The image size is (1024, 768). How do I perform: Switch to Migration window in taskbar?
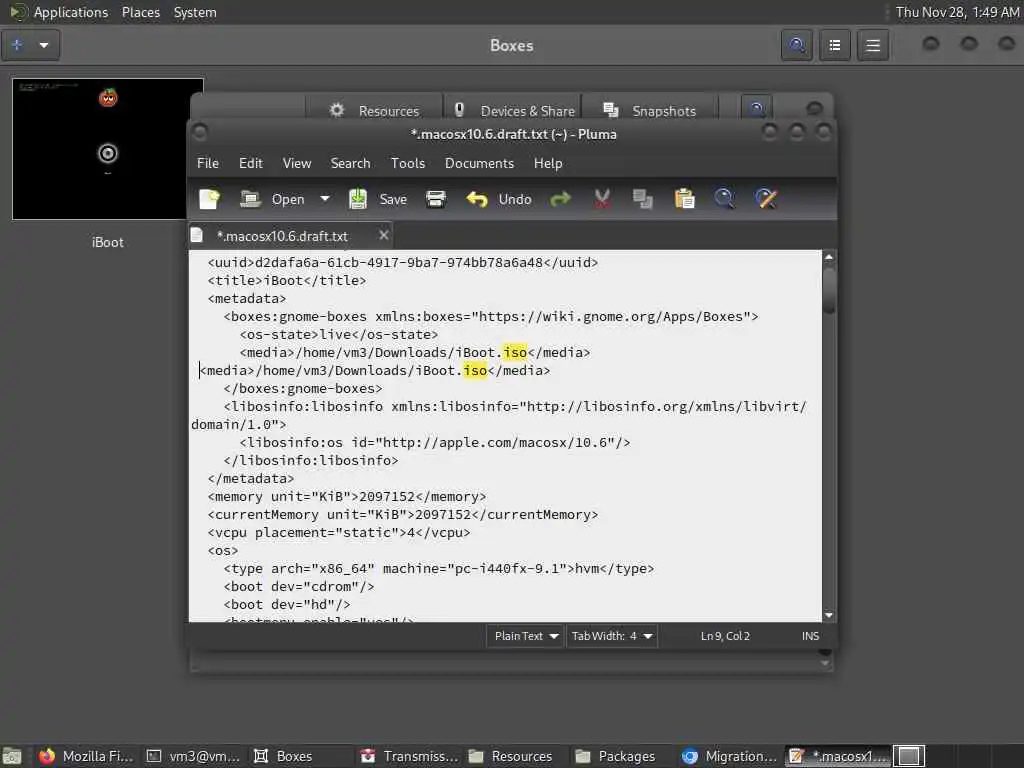pos(729,756)
